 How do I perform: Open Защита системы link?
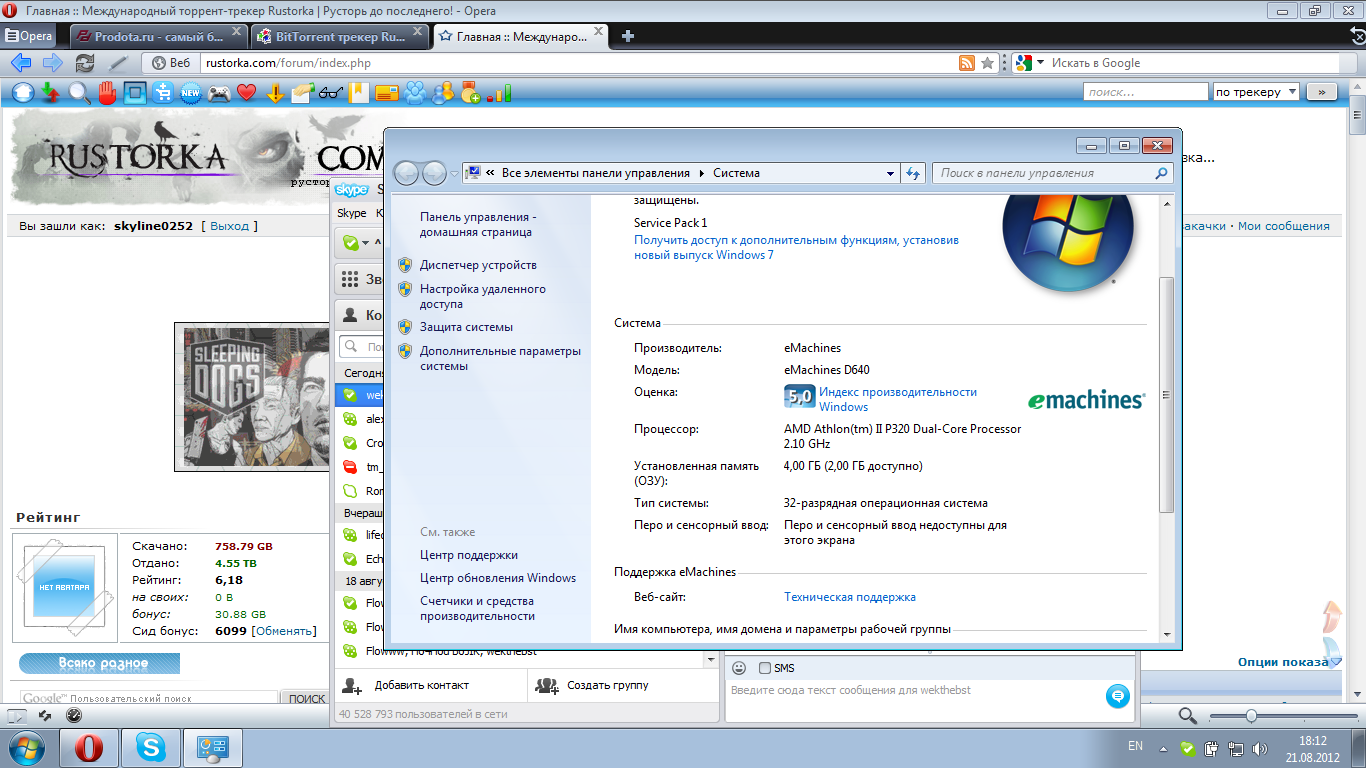click(466, 327)
